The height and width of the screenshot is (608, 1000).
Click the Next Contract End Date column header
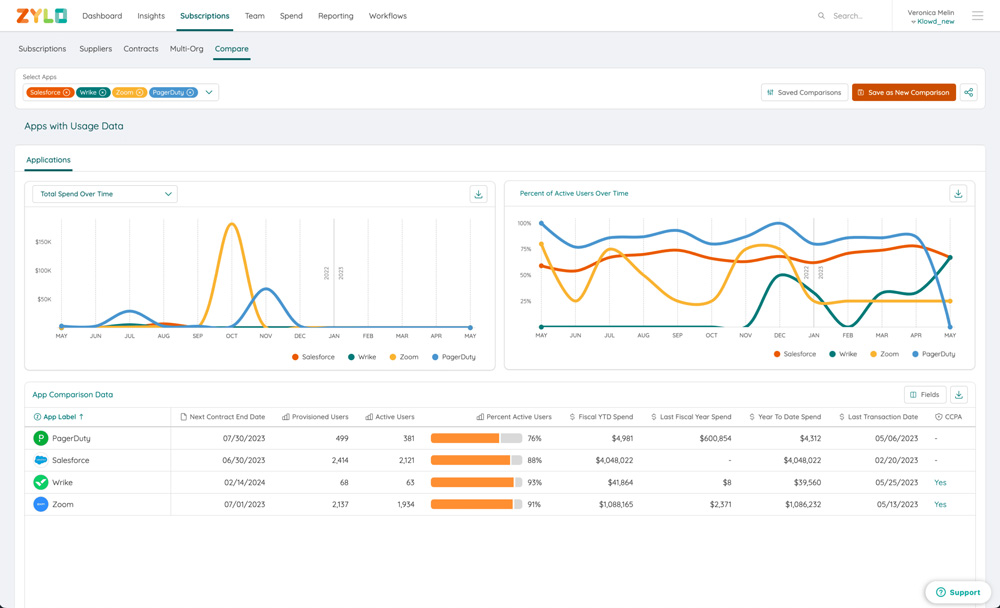[223, 417]
